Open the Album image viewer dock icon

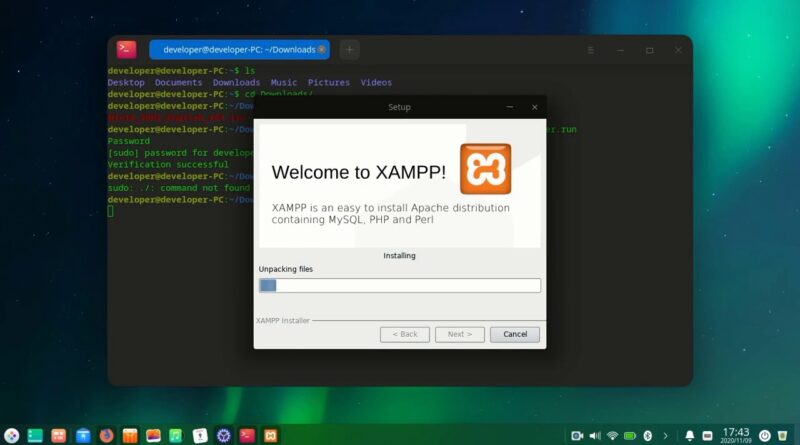click(x=154, y=436)
